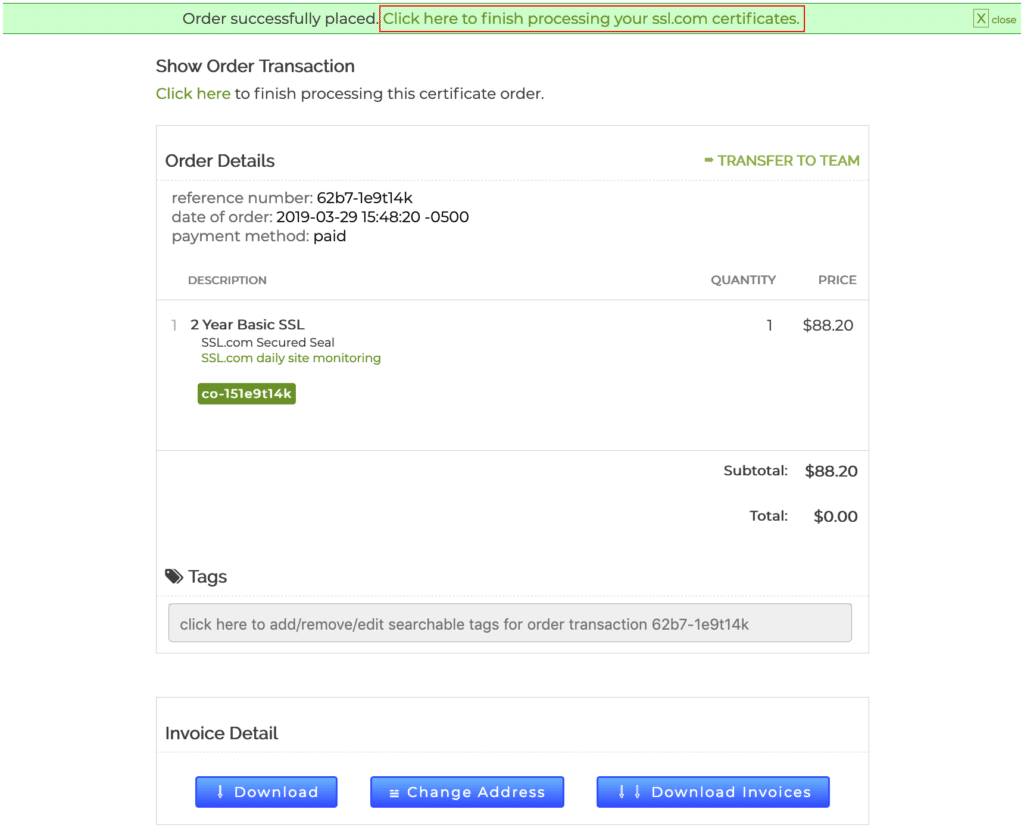Click the 'Click here' link under Show Order Transaction
Image resolution: width=1024 pixels, height=828 pixels.
pos(193,94)
